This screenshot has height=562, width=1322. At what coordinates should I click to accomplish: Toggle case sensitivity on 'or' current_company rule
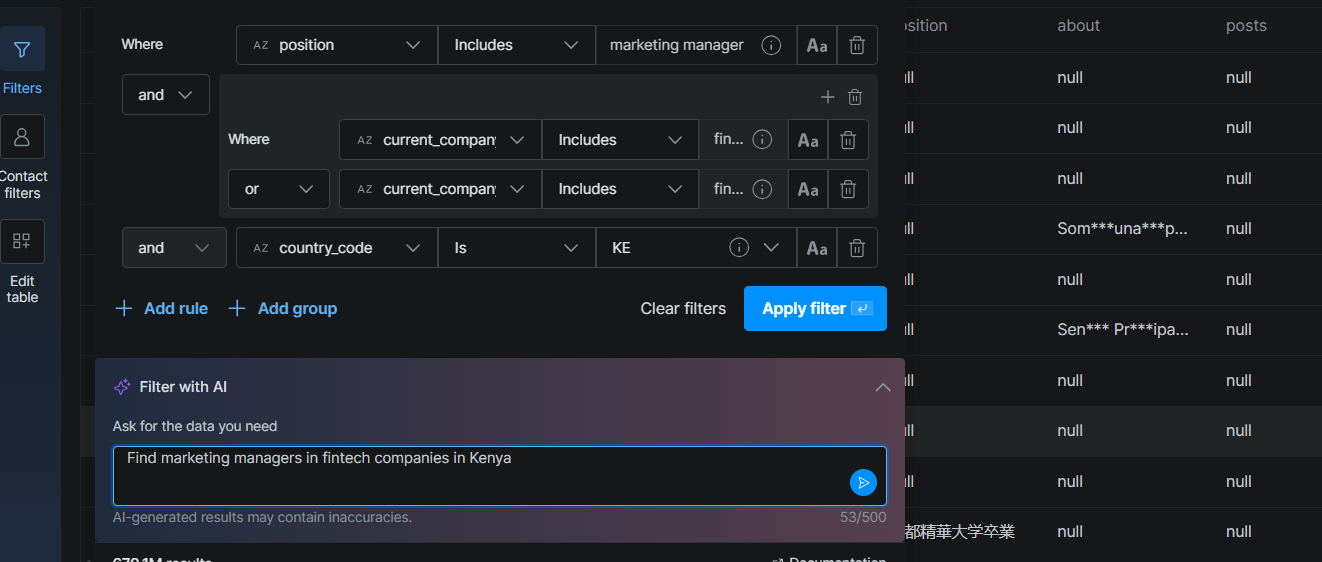pos(808,189)
